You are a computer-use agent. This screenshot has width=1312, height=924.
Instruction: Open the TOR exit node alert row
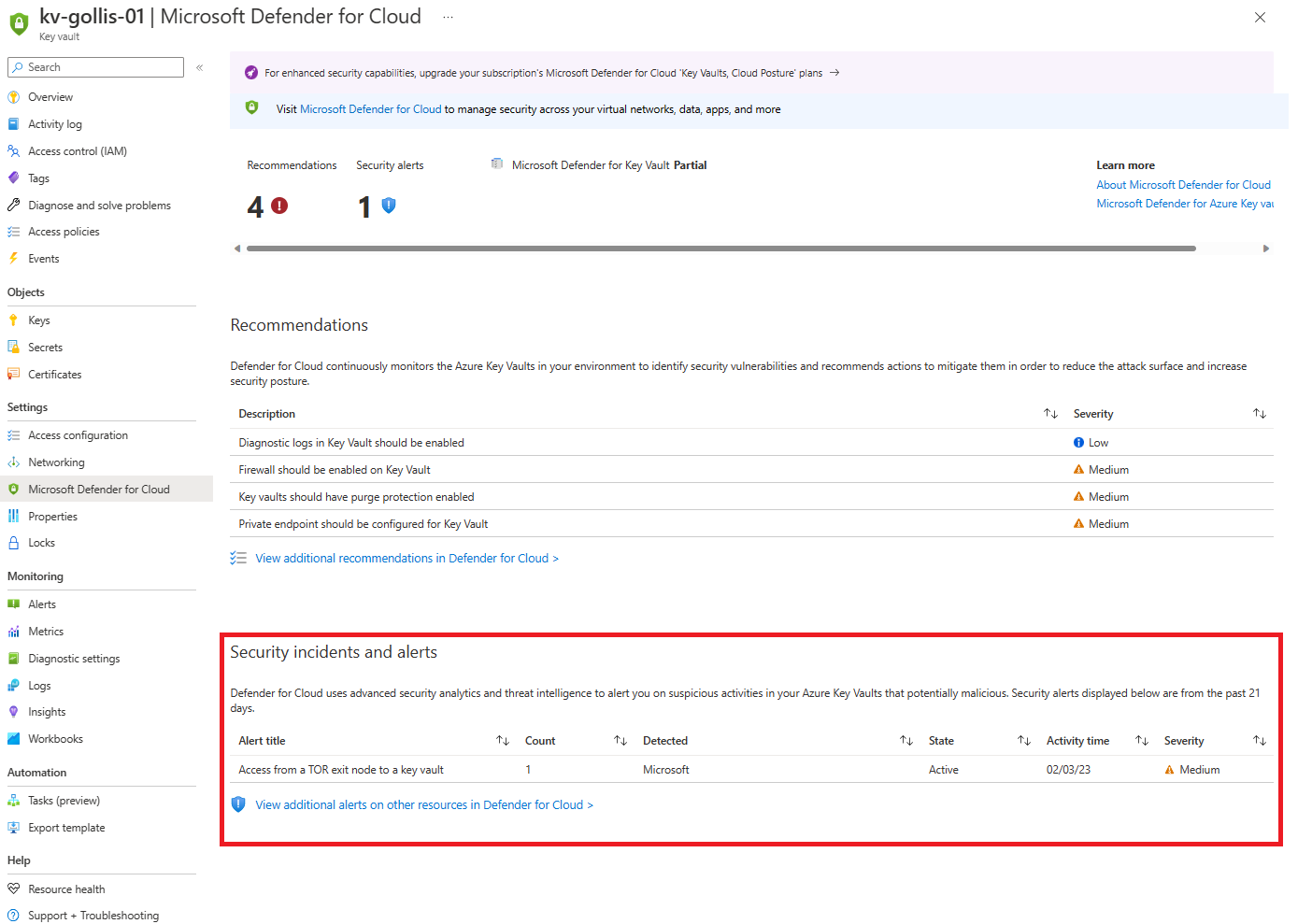[x=341, y=770]
